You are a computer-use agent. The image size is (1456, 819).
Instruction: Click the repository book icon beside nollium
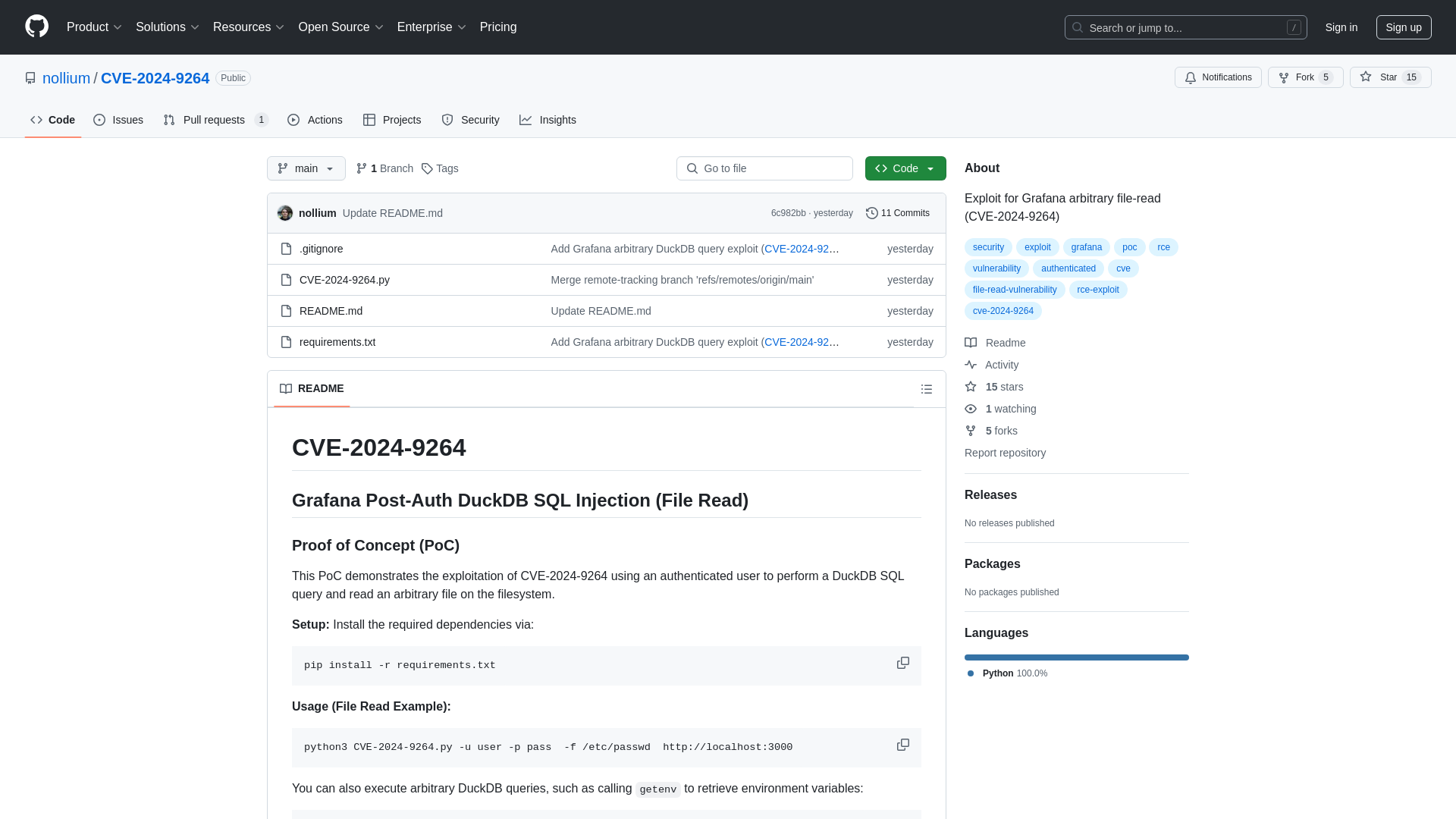coord(30,78)
